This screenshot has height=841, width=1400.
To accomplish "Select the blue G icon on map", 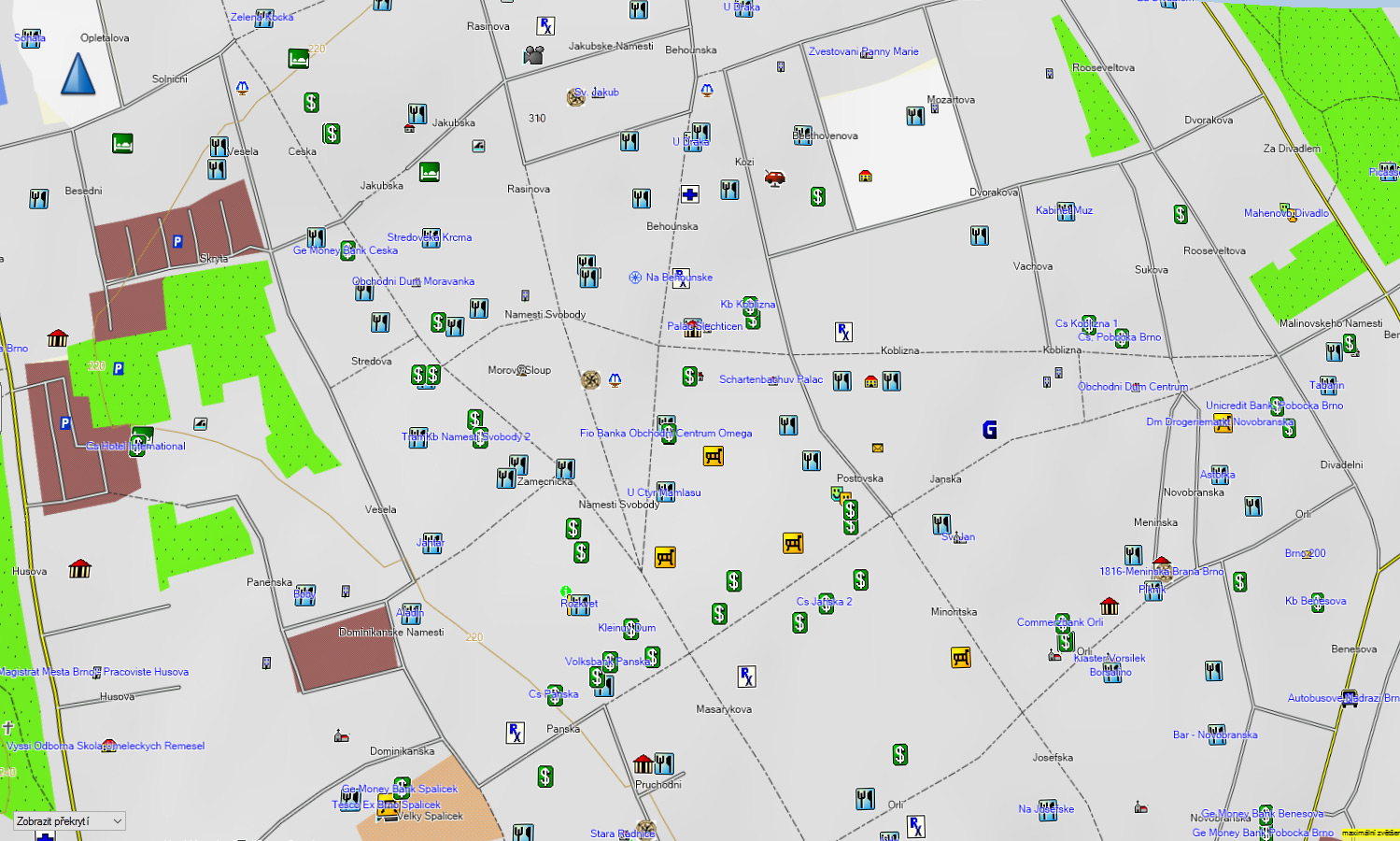I will (990, 429).
